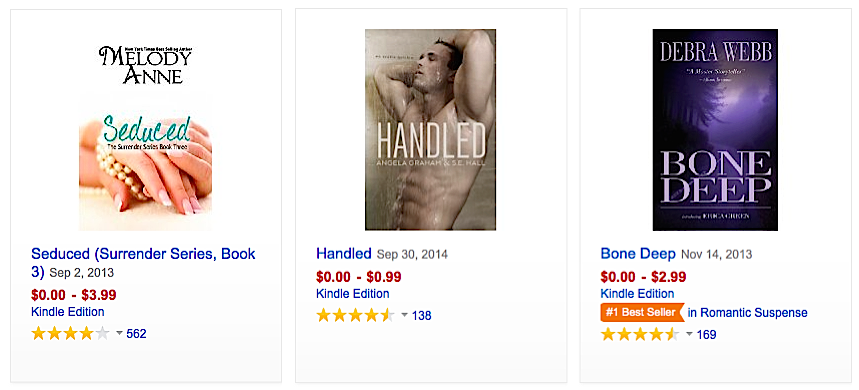Image resolution: width=859 pixels, height=390 pixels.
Task: Open the Handled title link
Action: [x=343, y=254]
